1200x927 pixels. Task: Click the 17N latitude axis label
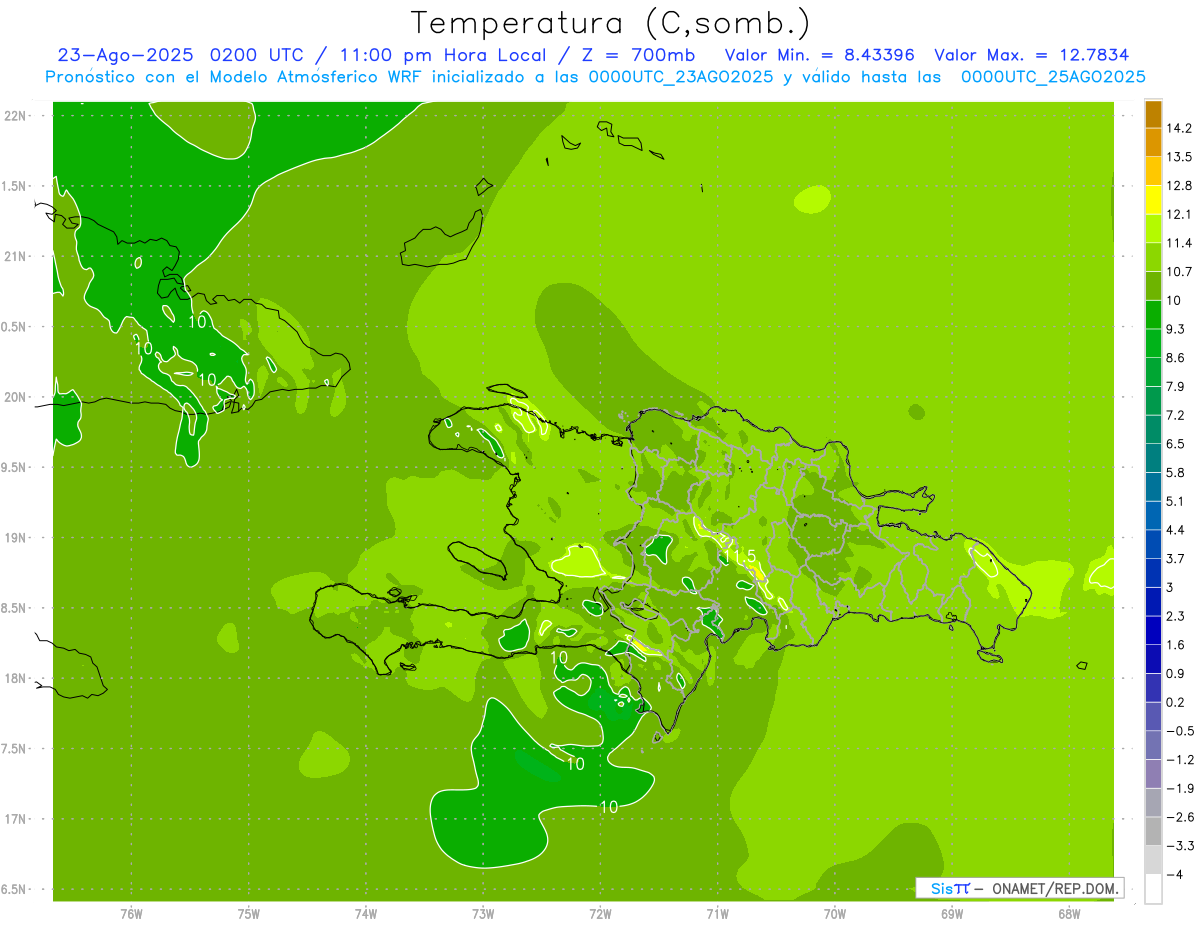pyautogui.click(x=16, y=820)
